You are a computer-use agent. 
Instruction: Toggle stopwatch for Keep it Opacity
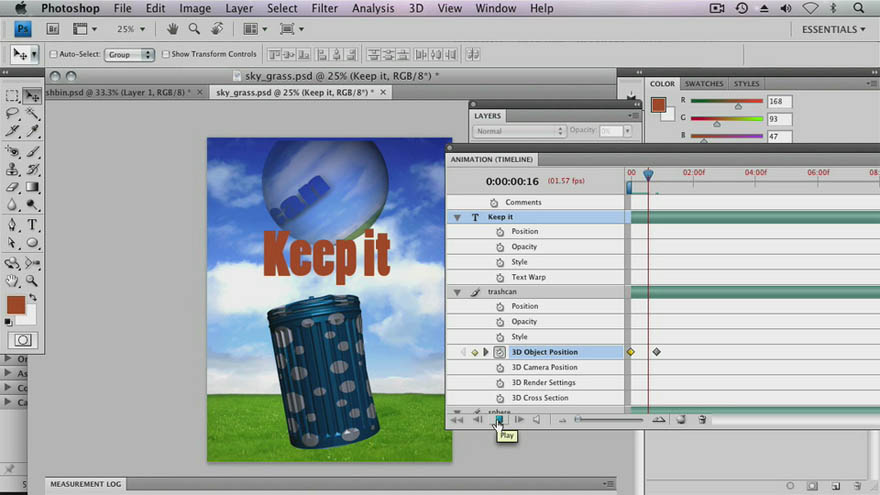point(500,247)
